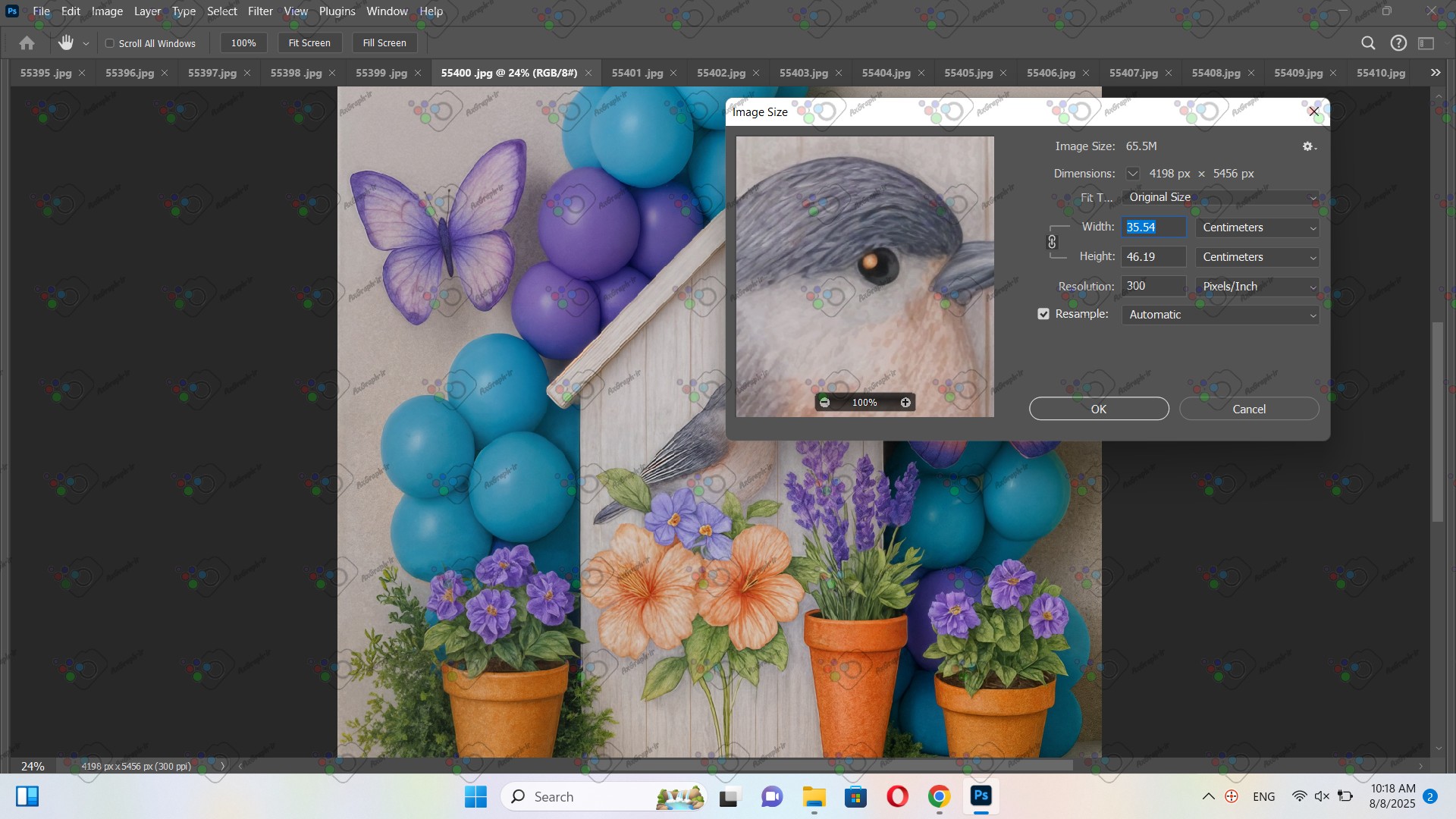
Task: Expand the Width units Centimeters dropdown
Action: [1257, 227]
